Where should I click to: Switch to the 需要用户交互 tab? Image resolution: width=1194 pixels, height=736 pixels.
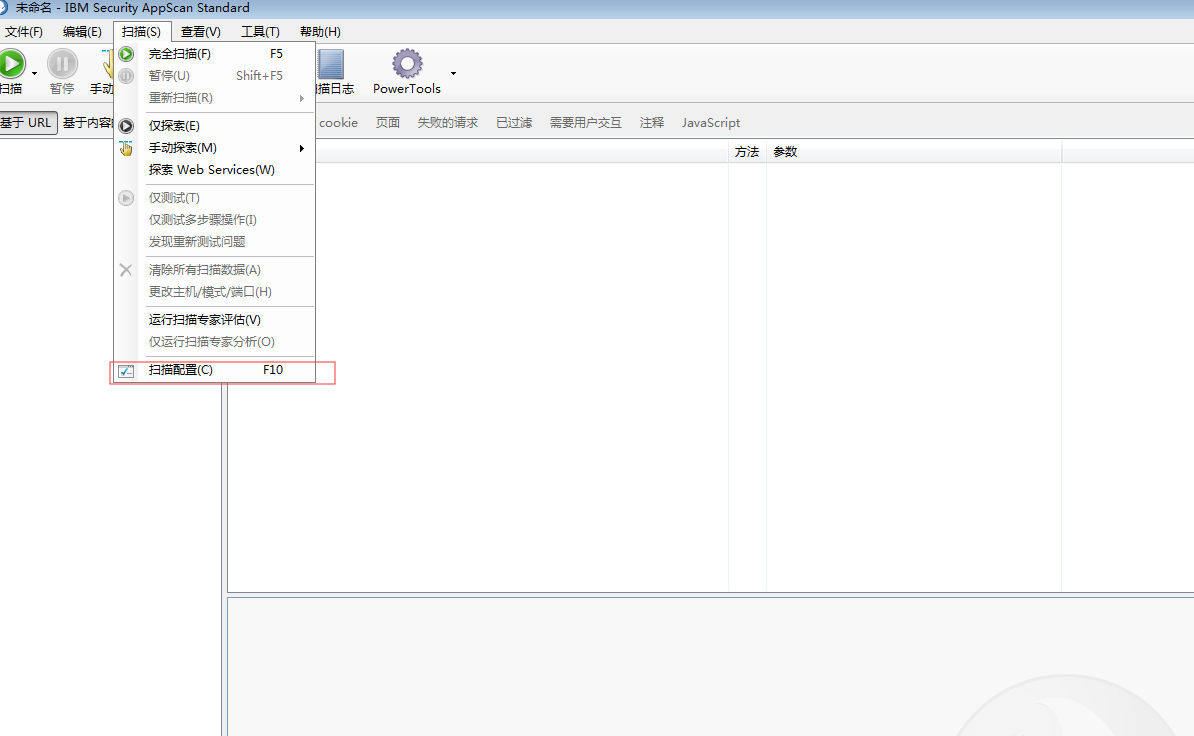[586, 123]
